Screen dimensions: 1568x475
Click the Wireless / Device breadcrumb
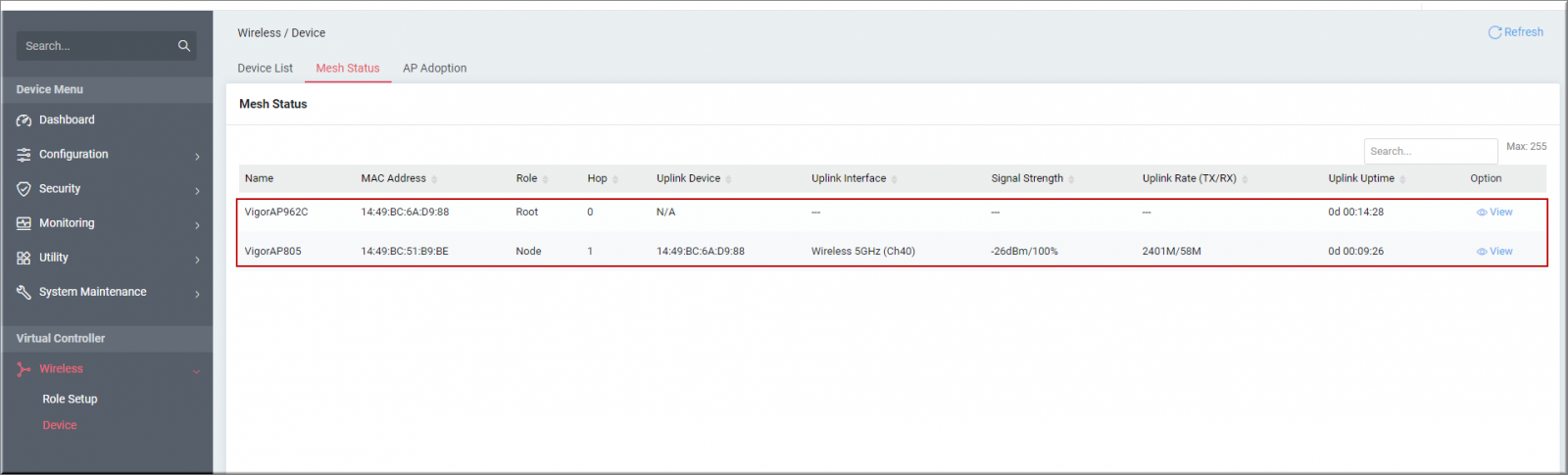[x=281, y=33]
